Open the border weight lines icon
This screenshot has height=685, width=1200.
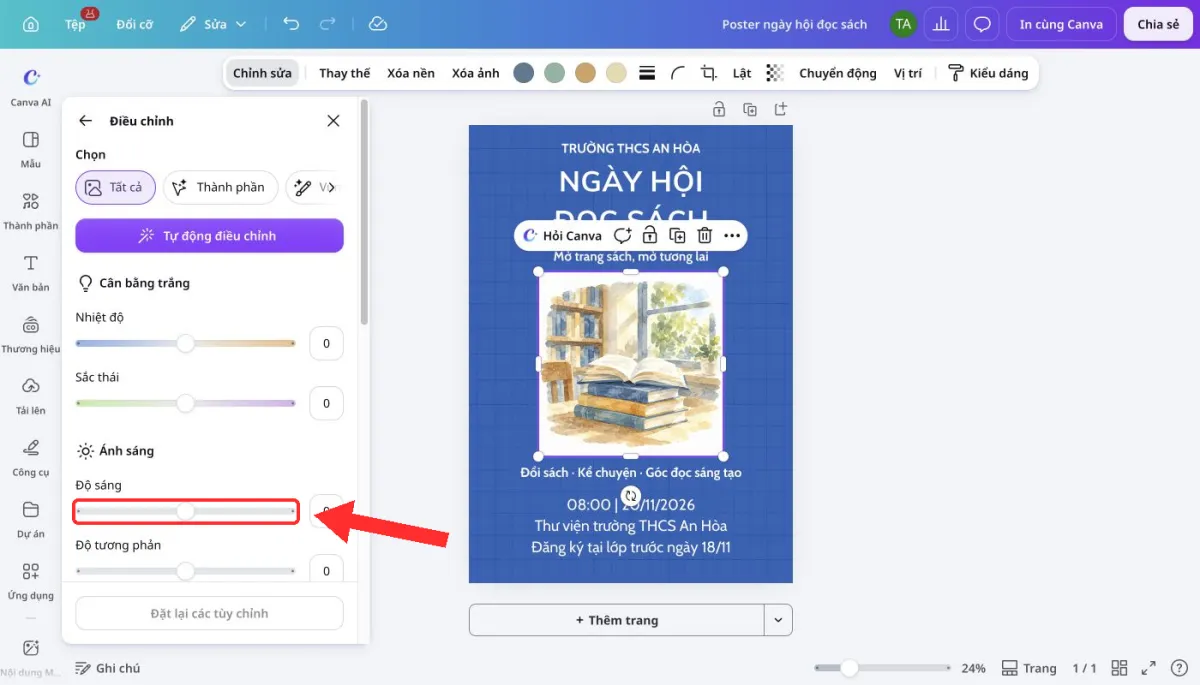(646, 73)
